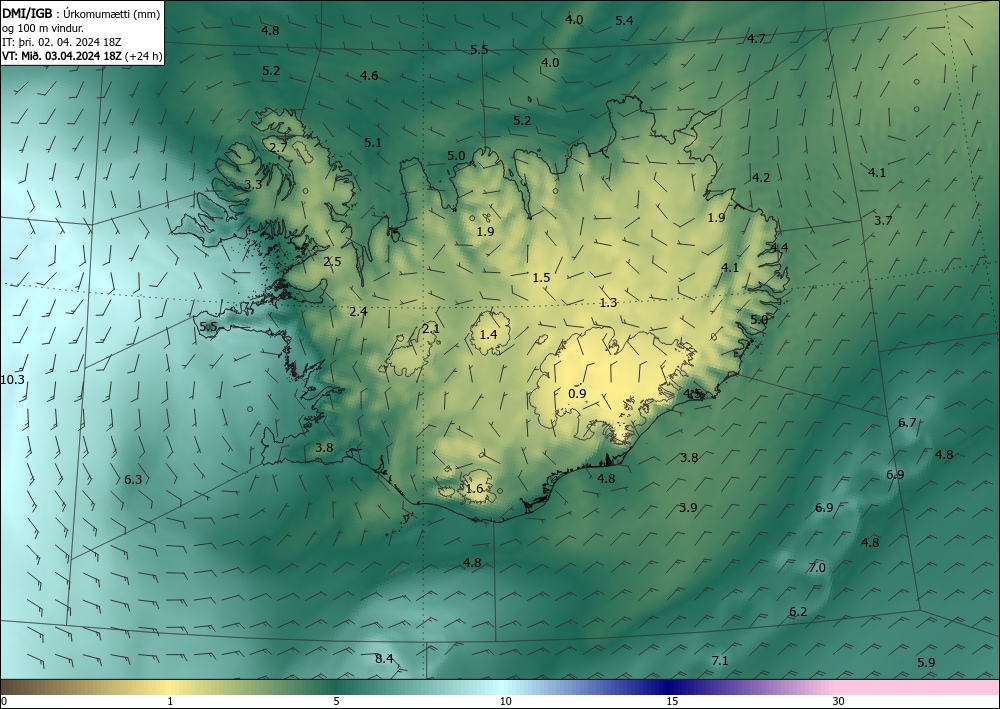
Task: Click the map value 2.7
Action: [x=278, y=147]
